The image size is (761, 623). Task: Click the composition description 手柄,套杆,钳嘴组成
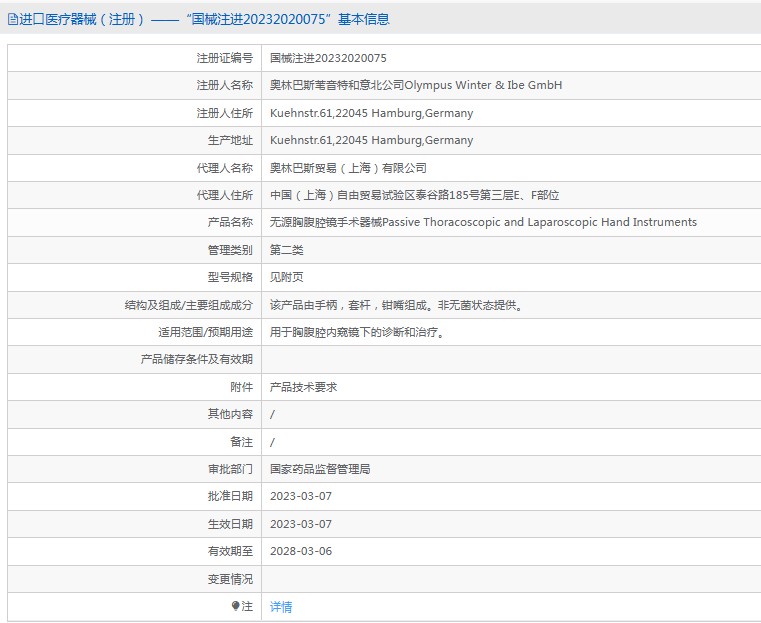point(396,305)
